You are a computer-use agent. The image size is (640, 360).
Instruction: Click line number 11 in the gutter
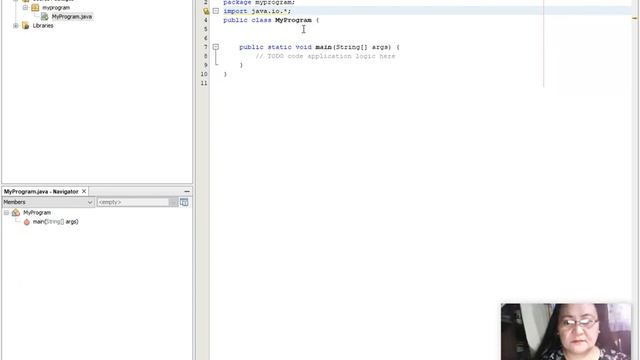(x=204, y=83)
